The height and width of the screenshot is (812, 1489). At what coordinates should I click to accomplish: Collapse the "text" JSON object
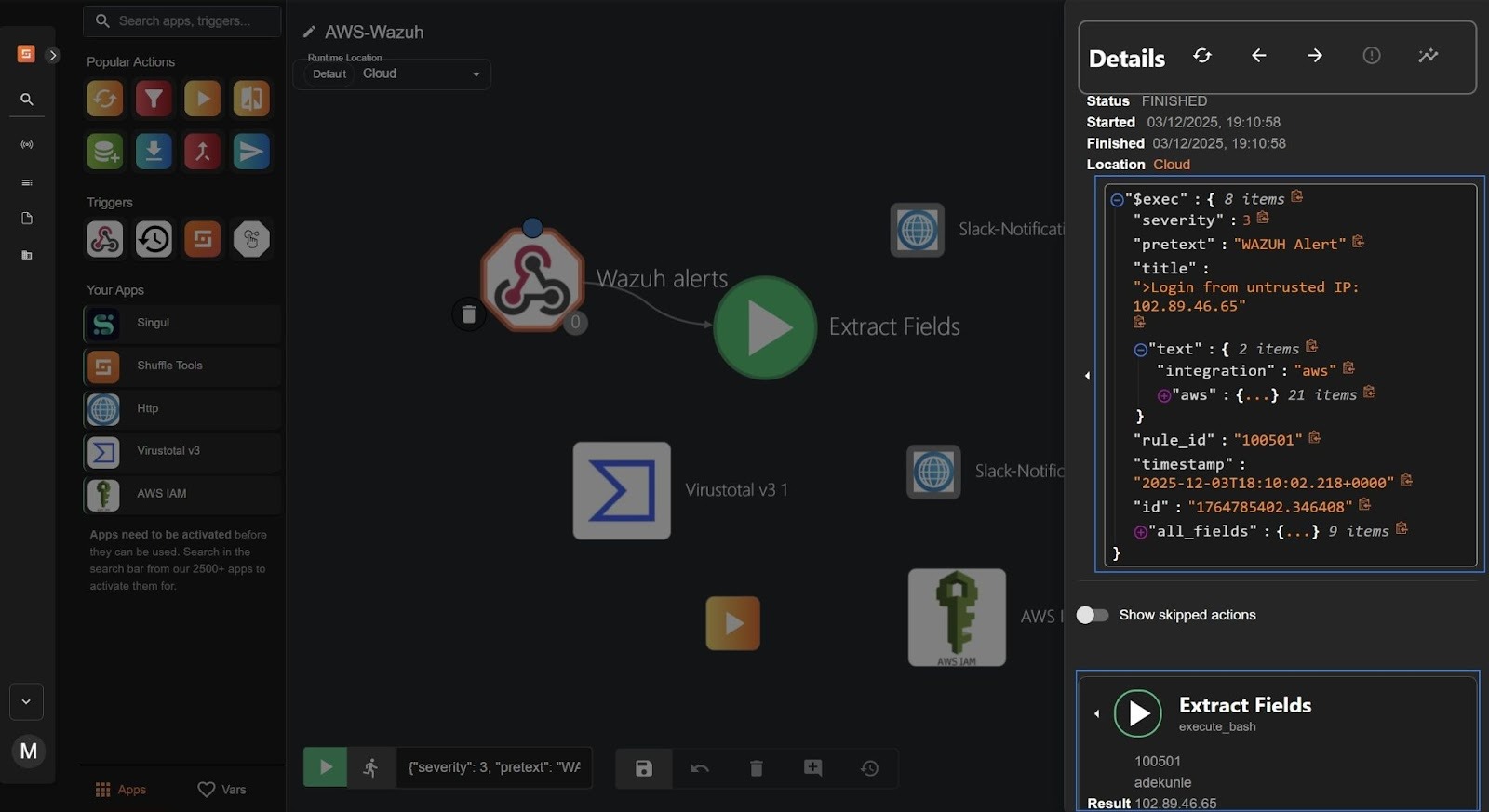point(1140,350)
